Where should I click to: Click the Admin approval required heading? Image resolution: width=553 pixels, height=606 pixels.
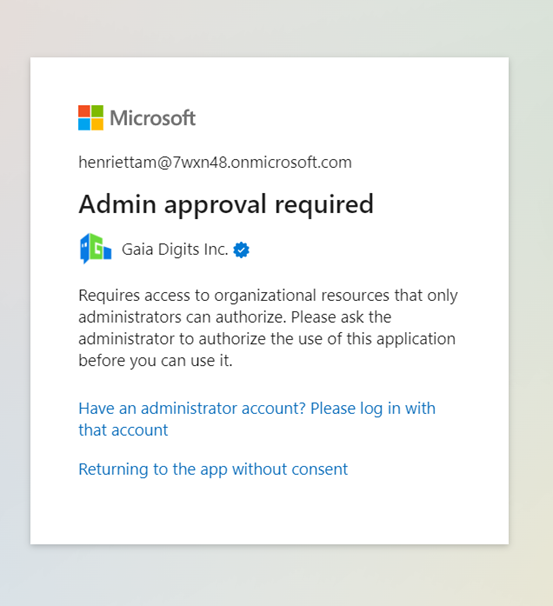pos(226,204)
